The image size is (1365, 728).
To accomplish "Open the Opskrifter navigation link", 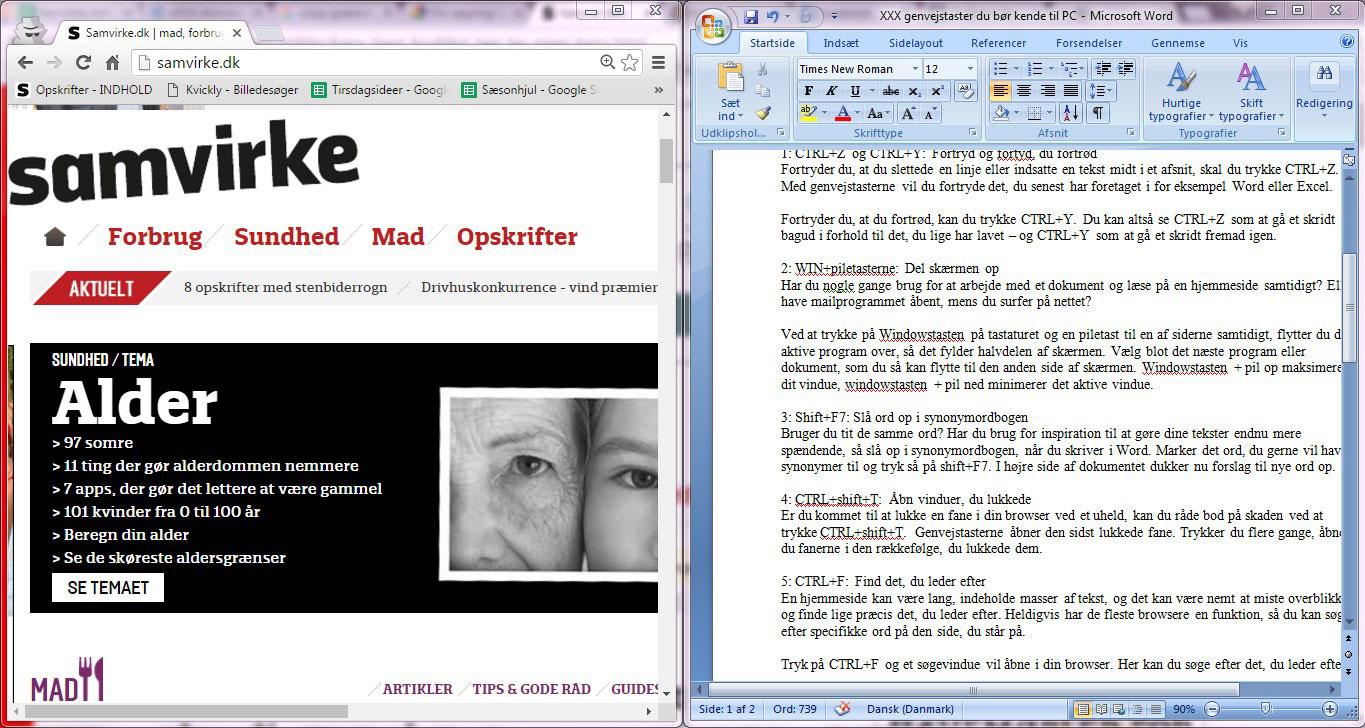I will pyautogui.click(x=517, y=237).
